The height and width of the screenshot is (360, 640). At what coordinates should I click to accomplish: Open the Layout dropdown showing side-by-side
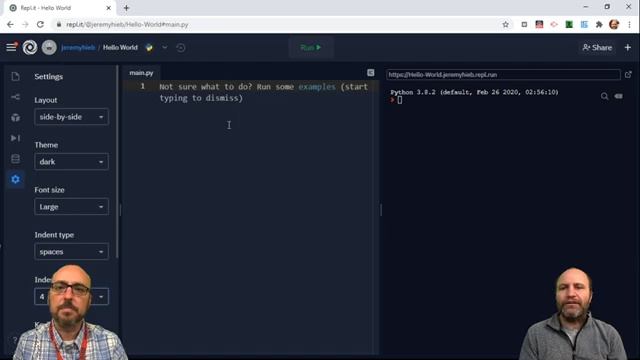71,117
